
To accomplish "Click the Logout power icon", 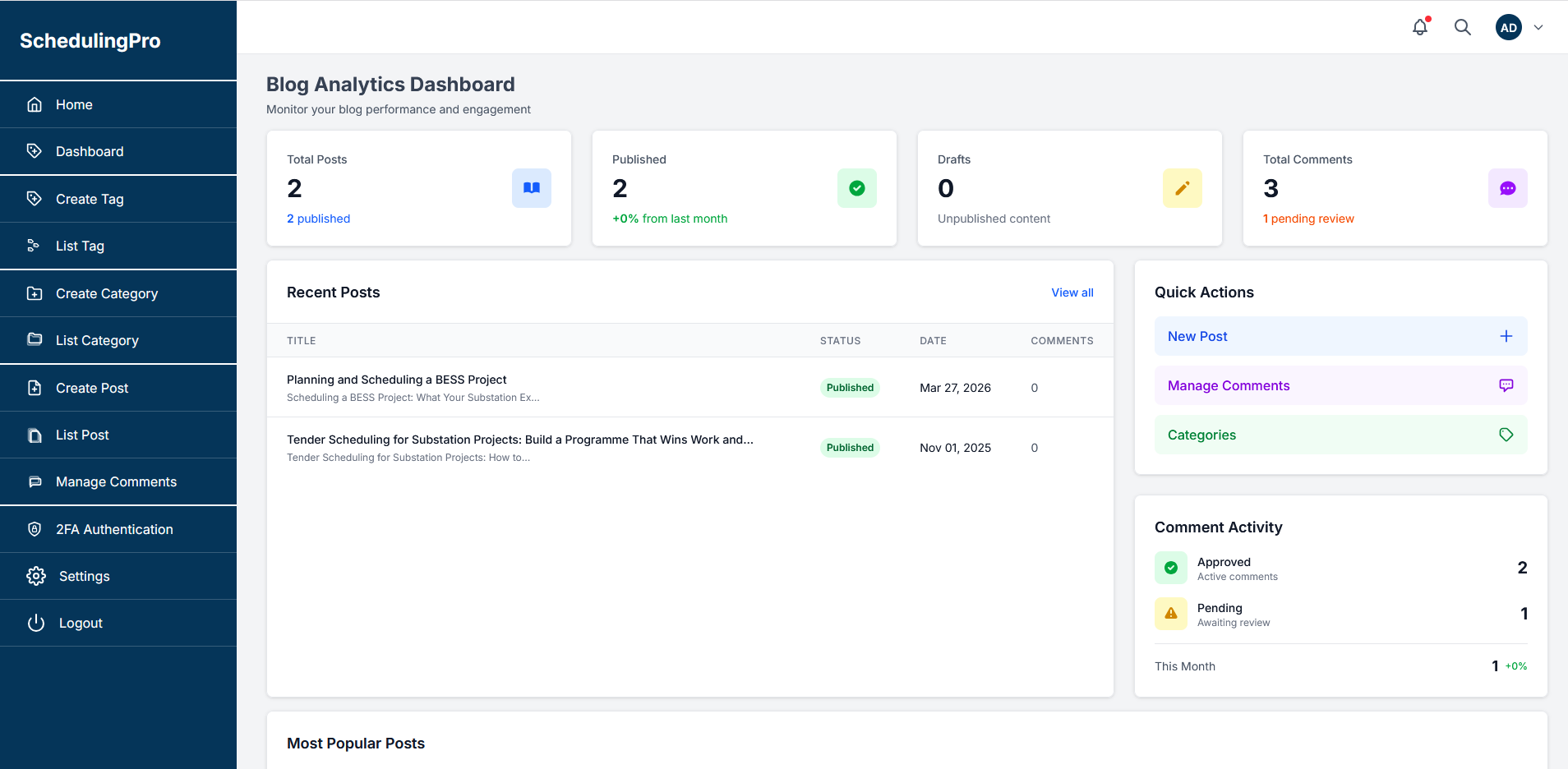I will tap(36, 623).
